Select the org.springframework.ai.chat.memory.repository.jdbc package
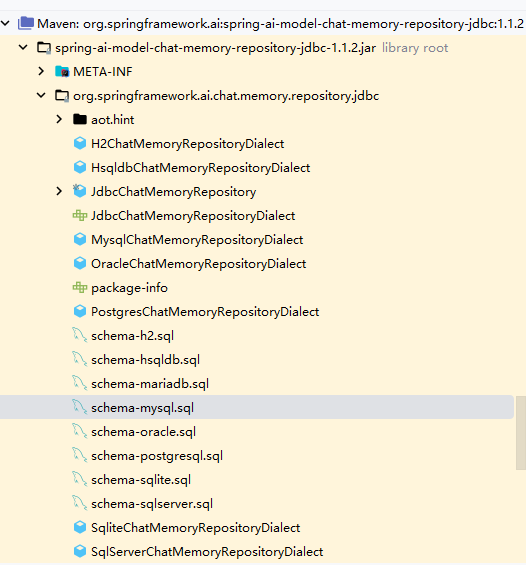526x565 pixels. (226, 96)
